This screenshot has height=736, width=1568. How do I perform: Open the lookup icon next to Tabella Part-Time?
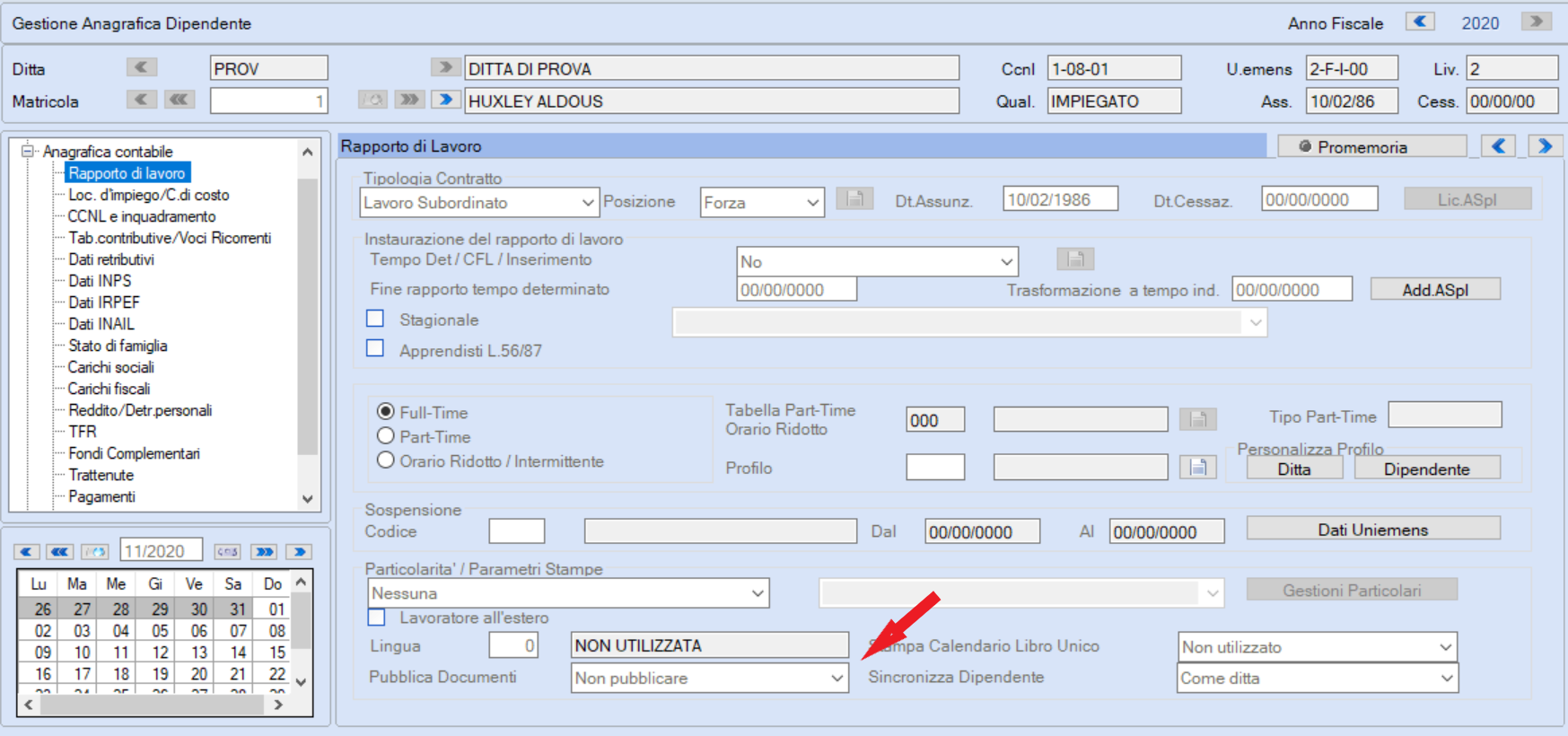pos(1197,418)
